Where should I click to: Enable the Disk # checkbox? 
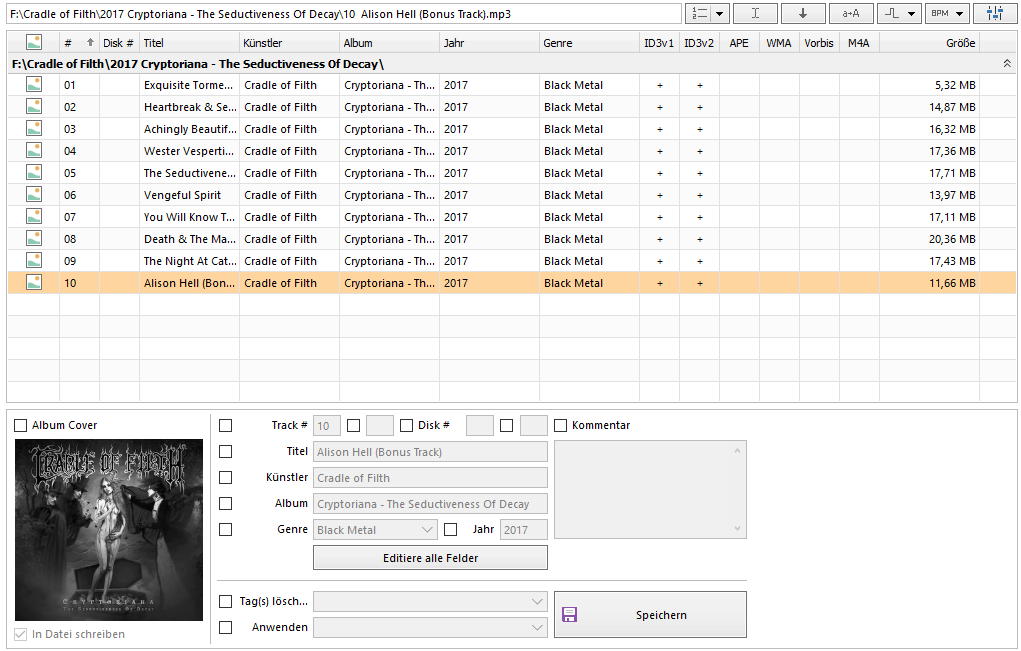406,425
